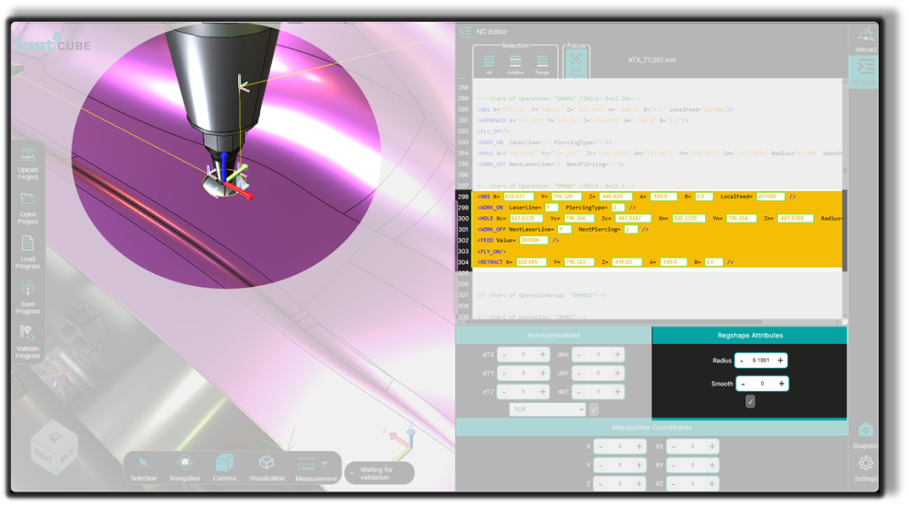Image resolution: width=909 pixels, height=505 pixels.
Task: Increase the Radius value with plus
Action: click(x=781, y=360)
